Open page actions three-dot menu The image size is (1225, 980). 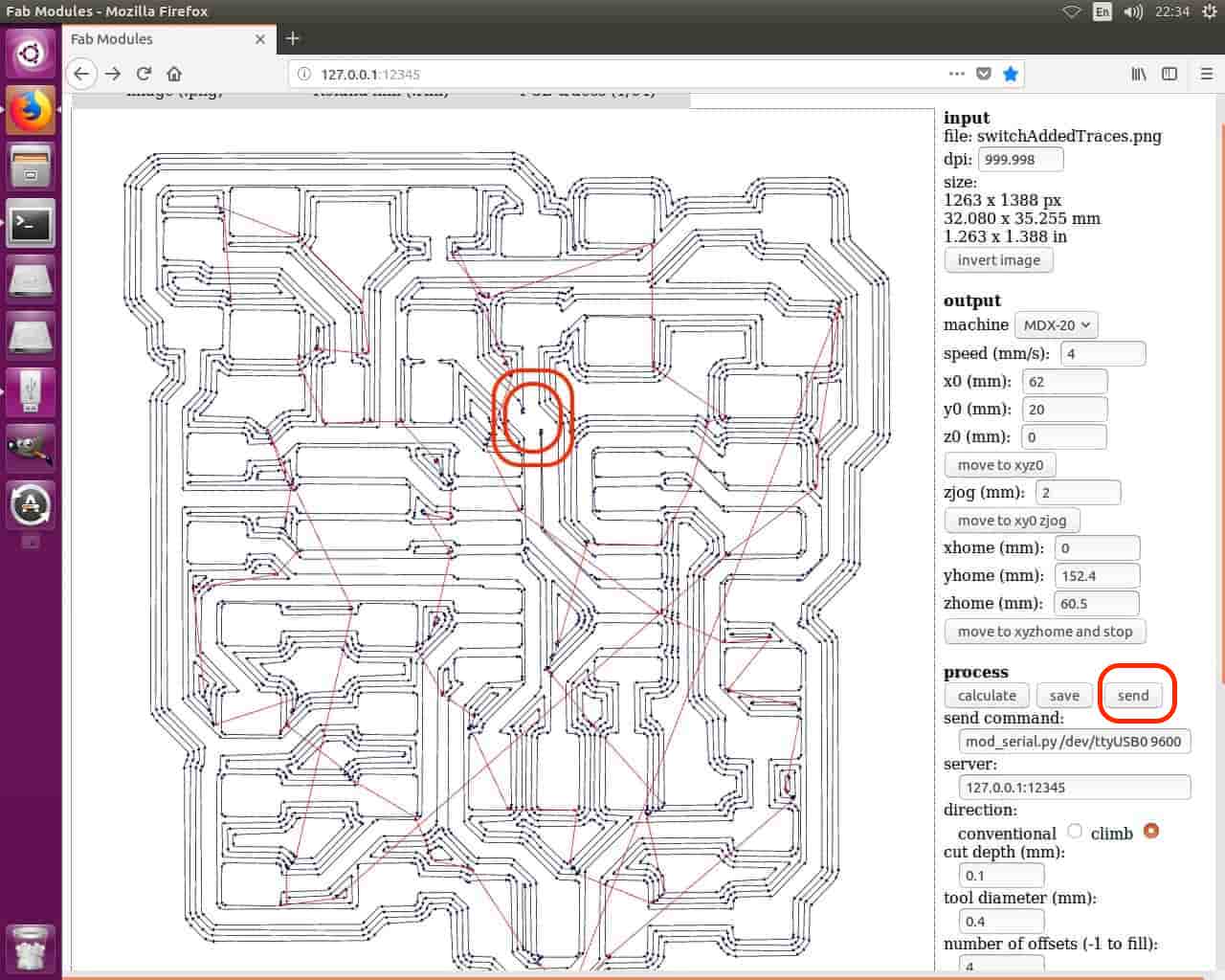coord(956,74)
